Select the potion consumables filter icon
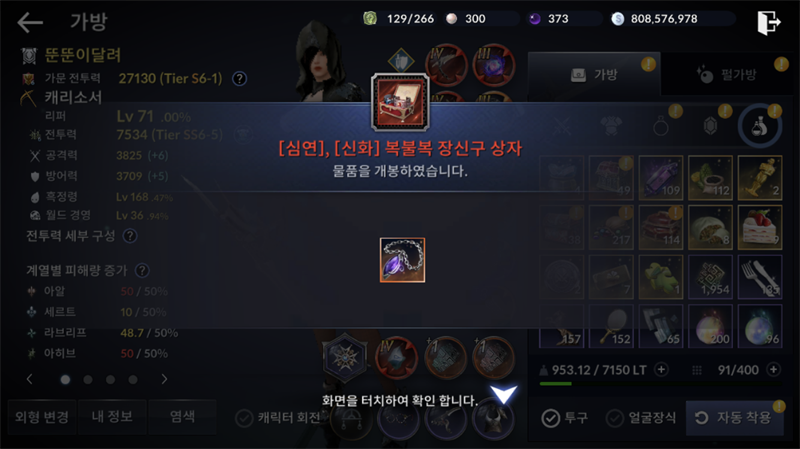The width and height of the screenshot is (800, 449). [x=759, y=126]
